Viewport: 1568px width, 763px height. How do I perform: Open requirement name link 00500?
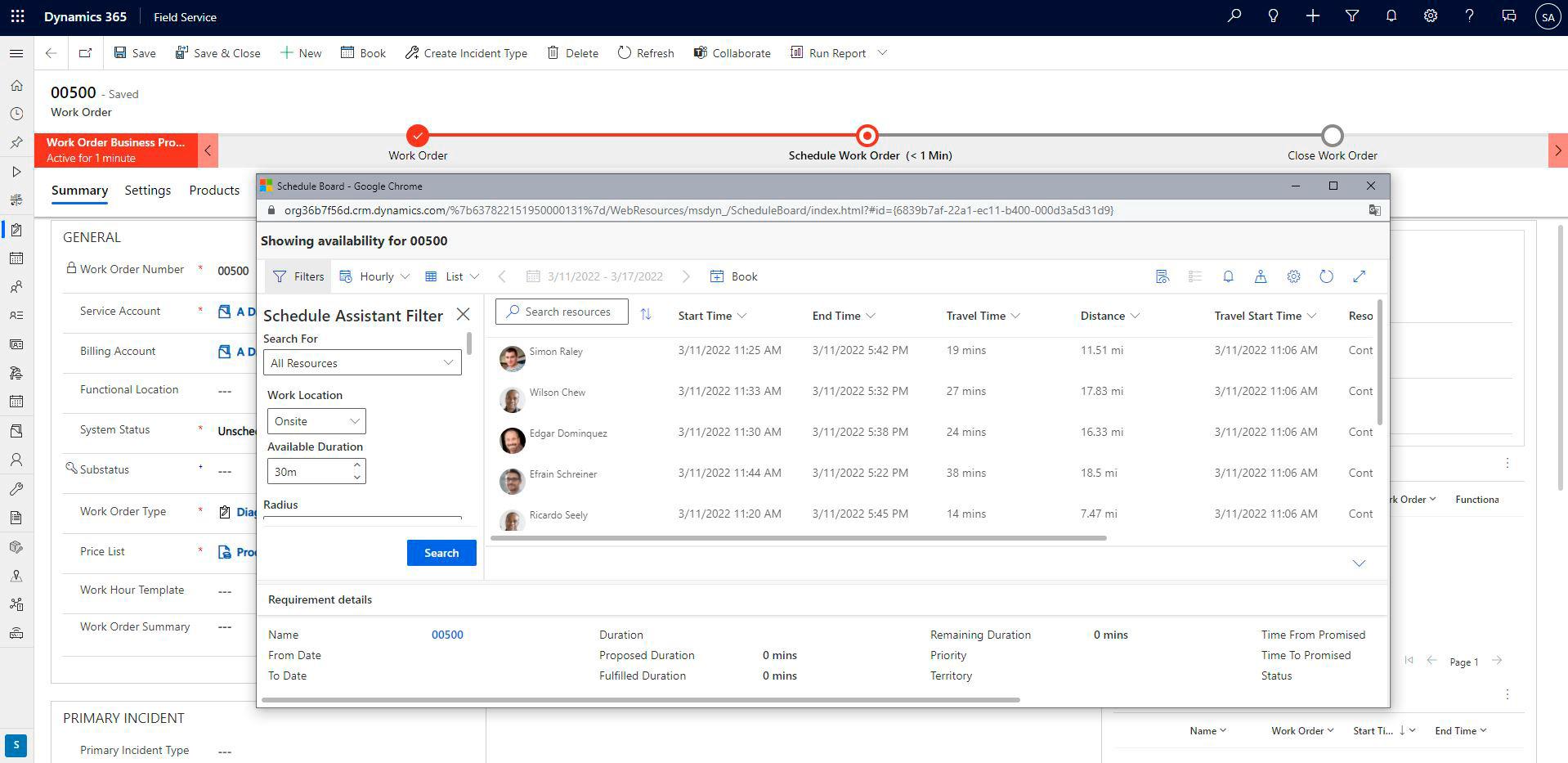447,635
